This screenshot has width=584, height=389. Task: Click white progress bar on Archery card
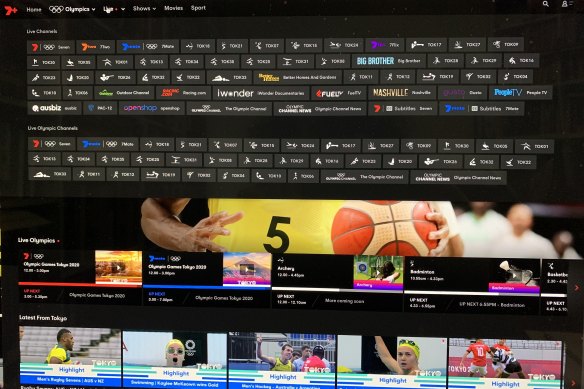pos(337,289)
